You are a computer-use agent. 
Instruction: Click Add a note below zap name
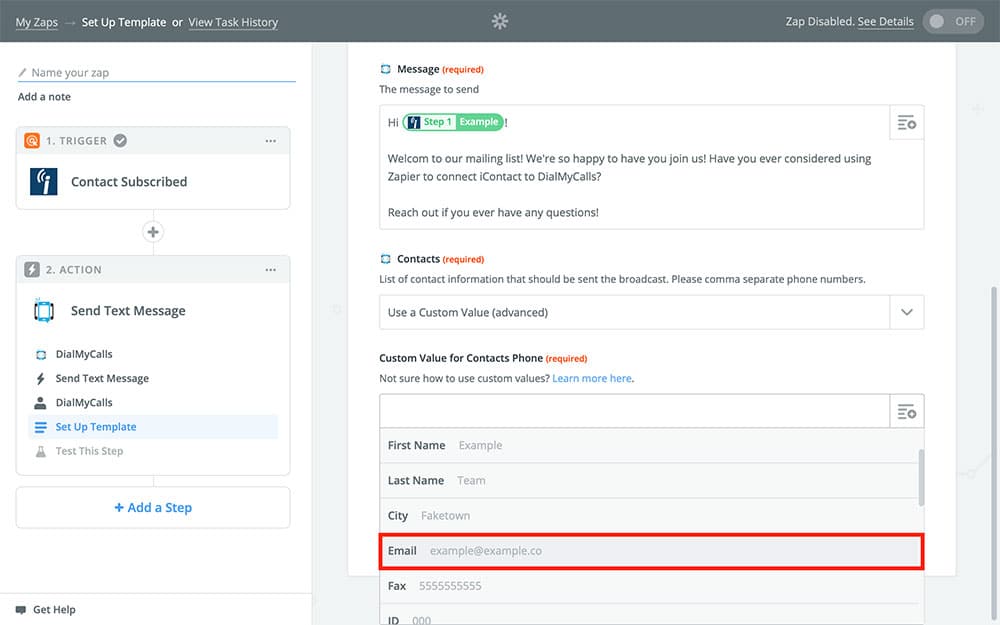pyautogui.click(x=44, y=97)
